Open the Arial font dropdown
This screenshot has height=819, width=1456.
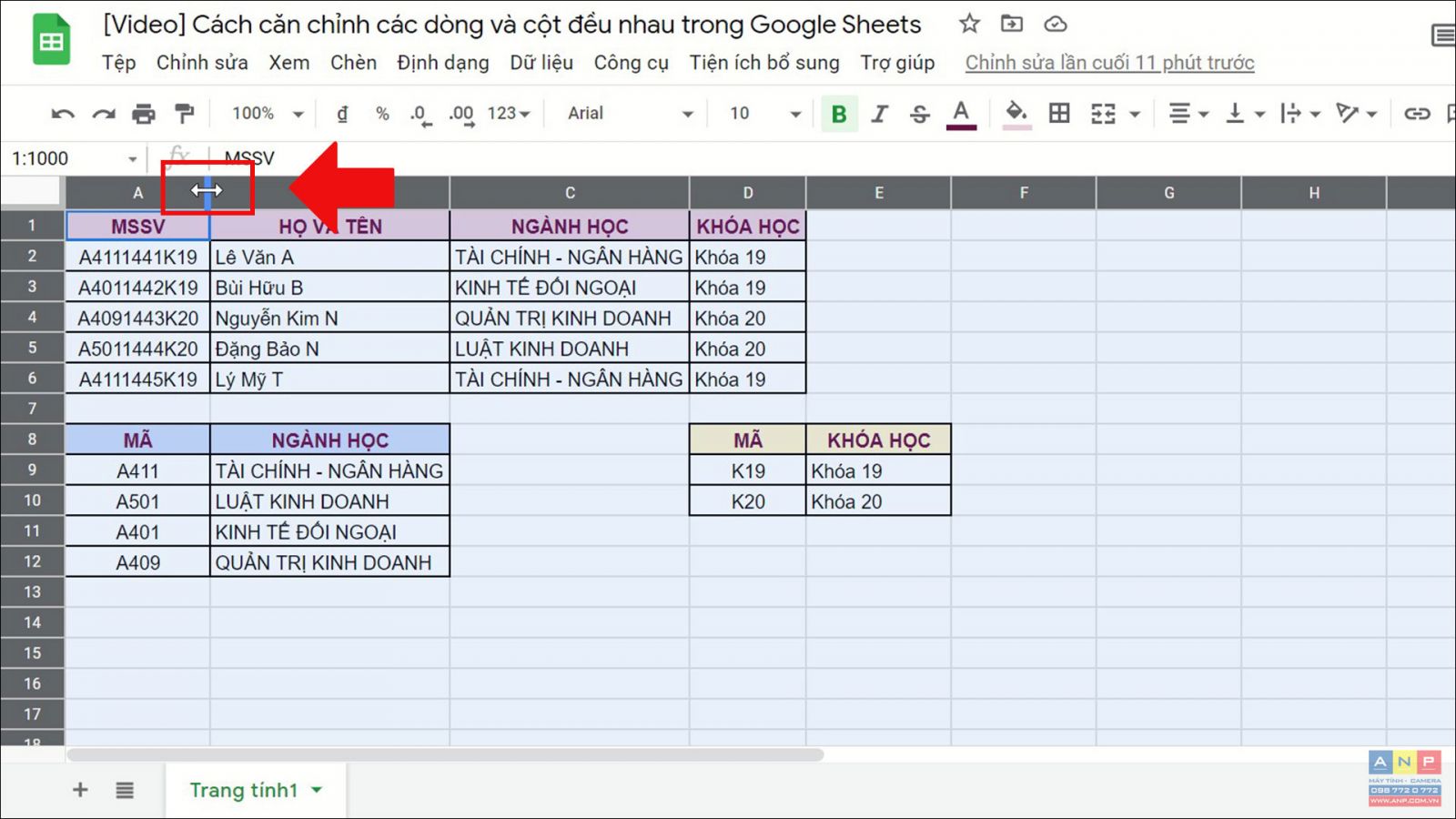click(x=630, y=114)
